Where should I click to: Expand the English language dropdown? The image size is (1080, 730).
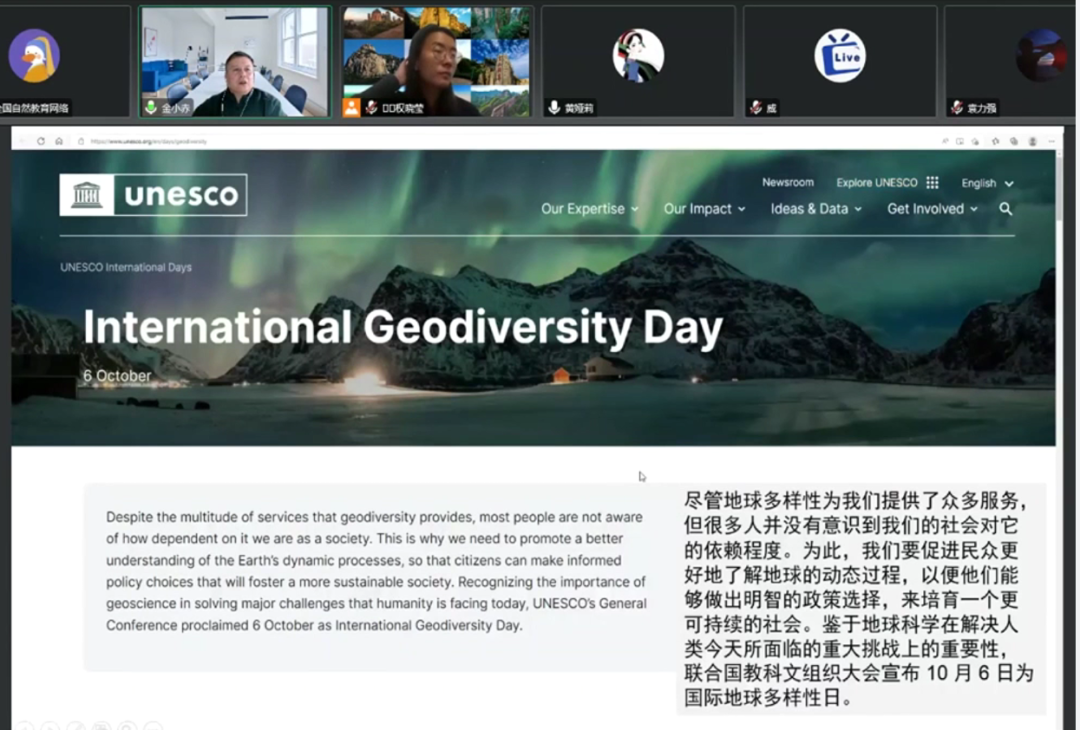(x=987, y=184)
